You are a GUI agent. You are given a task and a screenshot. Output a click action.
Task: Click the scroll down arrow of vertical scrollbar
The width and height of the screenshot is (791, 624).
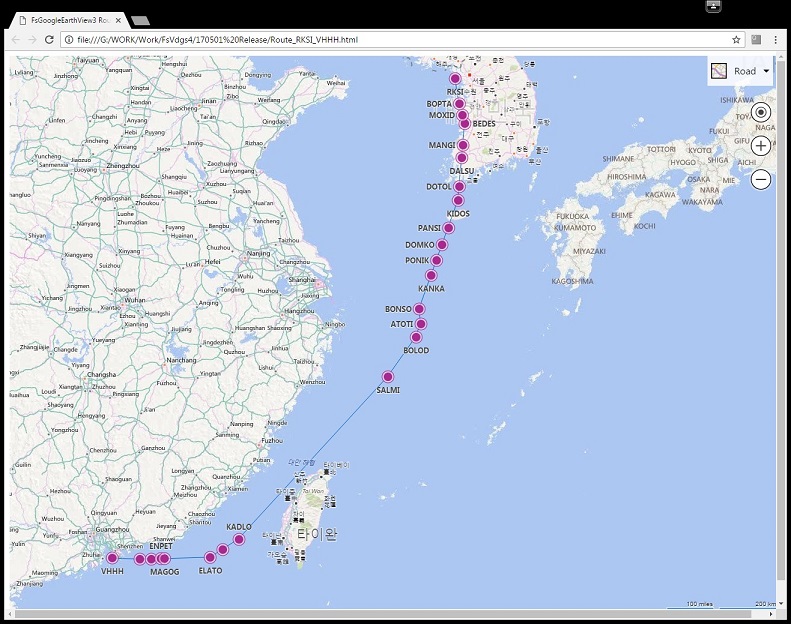(781, 603)
